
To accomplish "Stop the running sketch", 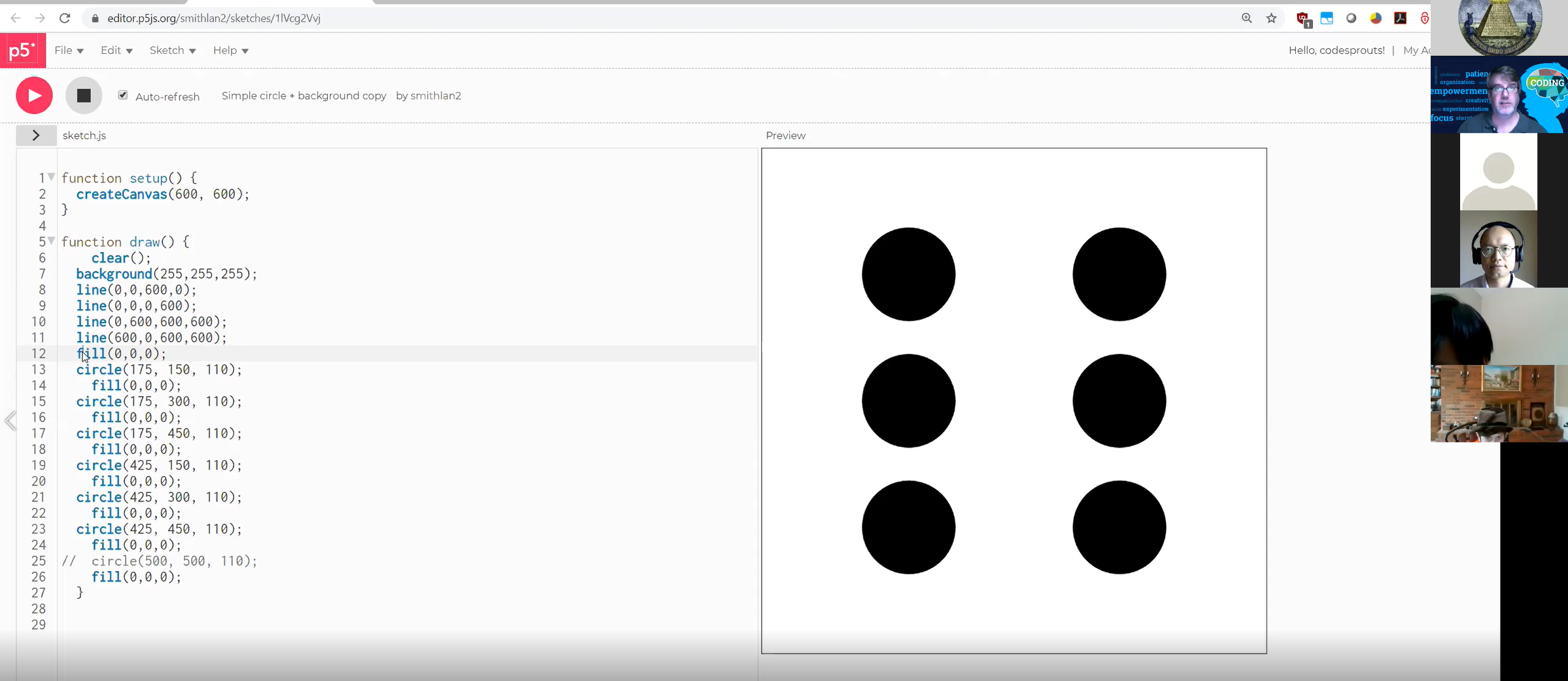I will click(83, 95).
